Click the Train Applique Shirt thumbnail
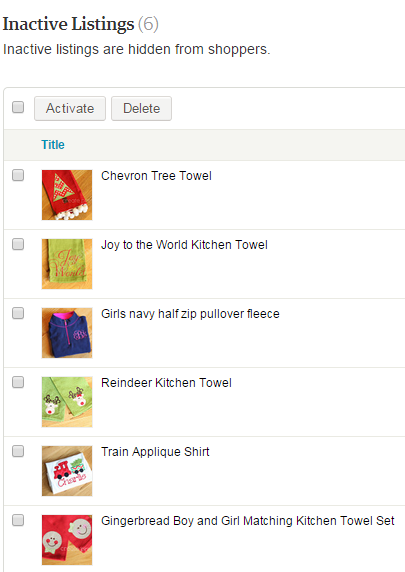 pyautogui.click(x=67, y=471)
